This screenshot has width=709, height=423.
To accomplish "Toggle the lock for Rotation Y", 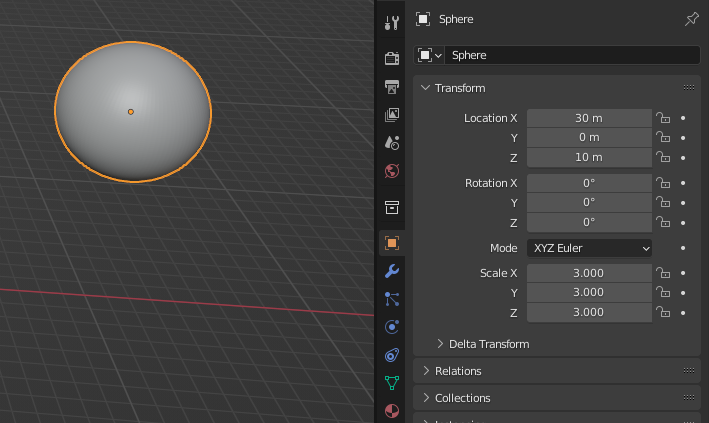I will pos(663,203).
